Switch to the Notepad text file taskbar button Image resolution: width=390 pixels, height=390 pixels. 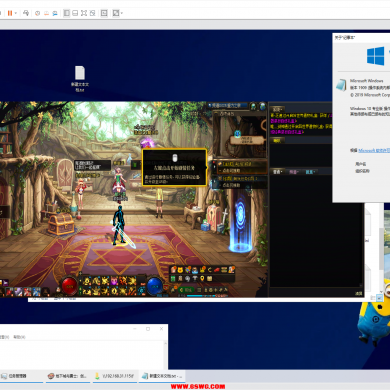point(162,376)
